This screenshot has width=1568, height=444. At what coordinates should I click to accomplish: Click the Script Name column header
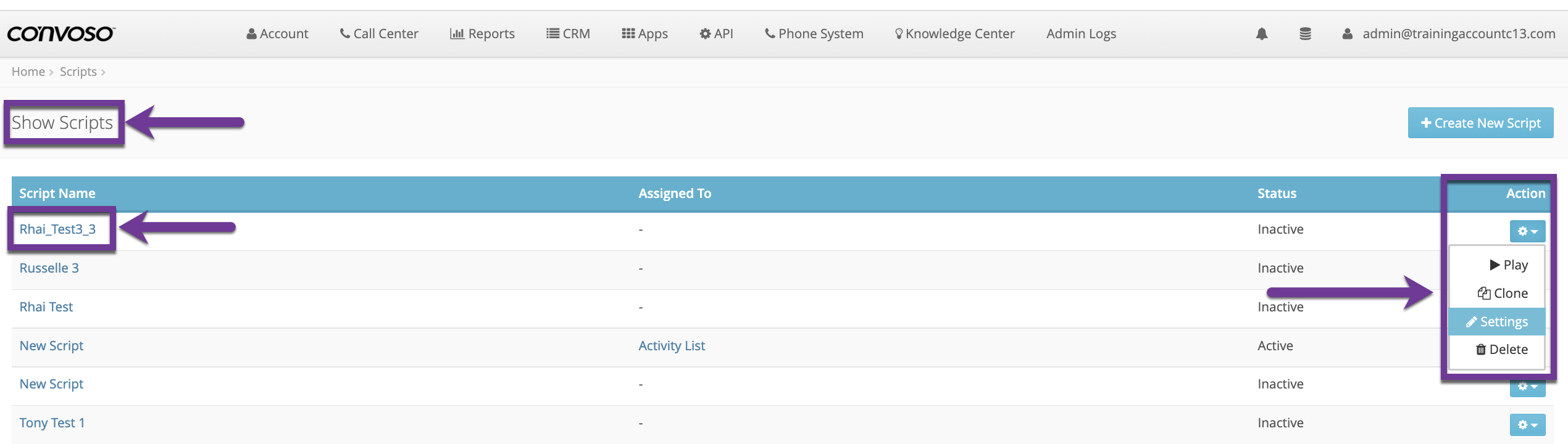(x=57, y=194)
